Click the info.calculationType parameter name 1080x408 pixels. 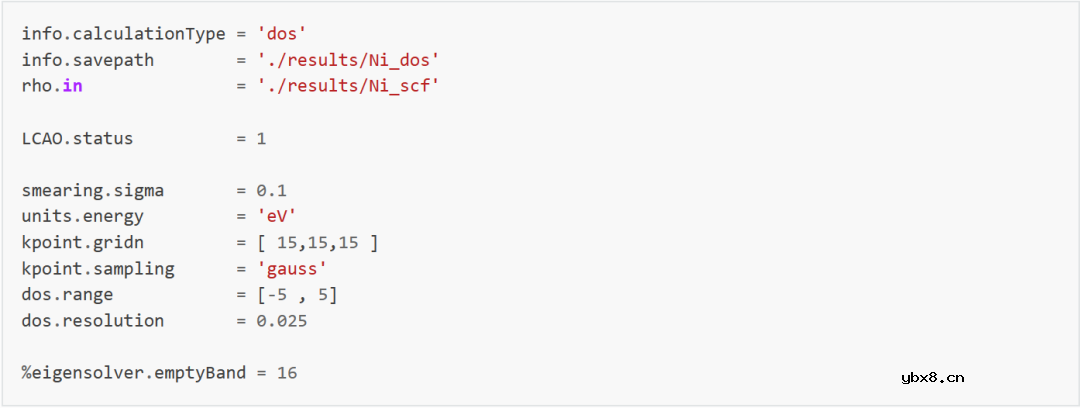click(x=124, y=34)
